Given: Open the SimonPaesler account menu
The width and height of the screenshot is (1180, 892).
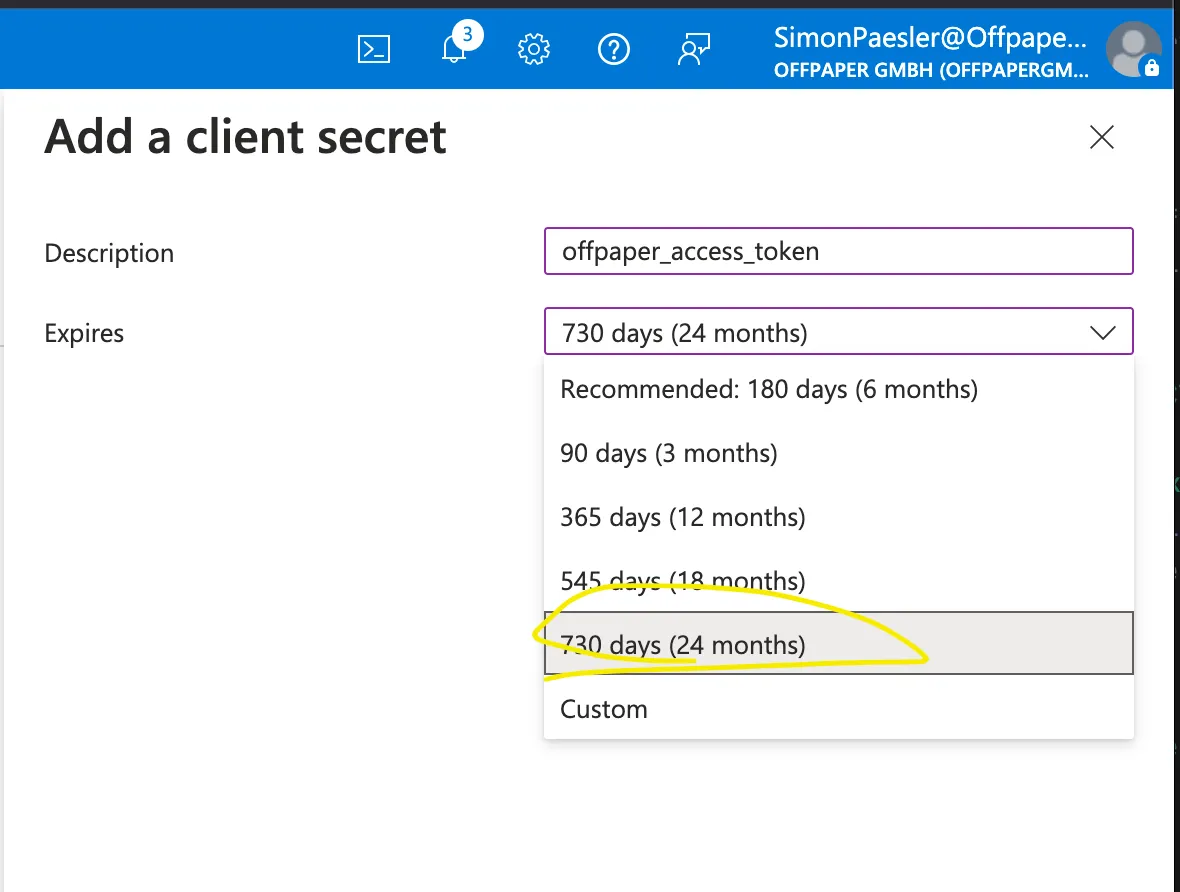Looking at the screenshot, I should pyautogui.click(x=931, y=38).
